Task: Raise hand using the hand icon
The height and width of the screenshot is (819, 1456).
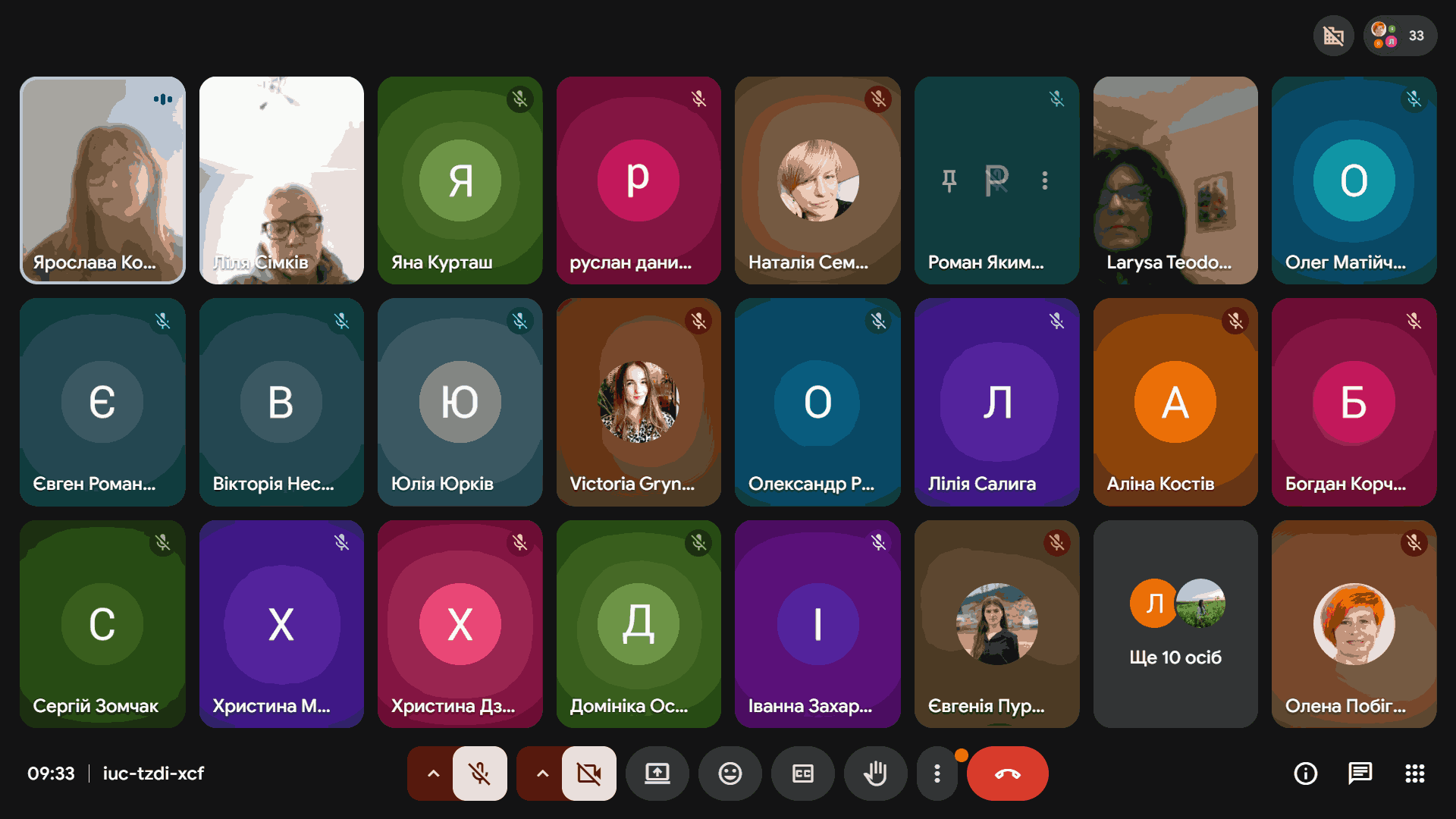Action: [875, 773]
